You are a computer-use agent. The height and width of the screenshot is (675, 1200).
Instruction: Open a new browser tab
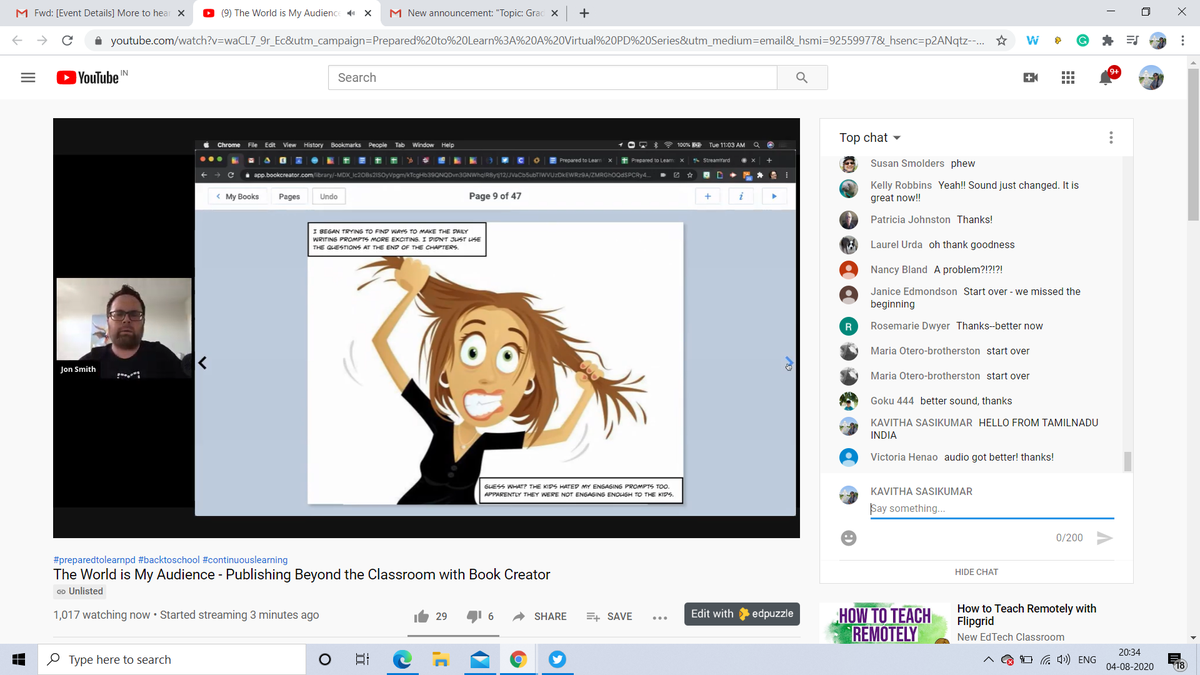[x=584, y=13]
